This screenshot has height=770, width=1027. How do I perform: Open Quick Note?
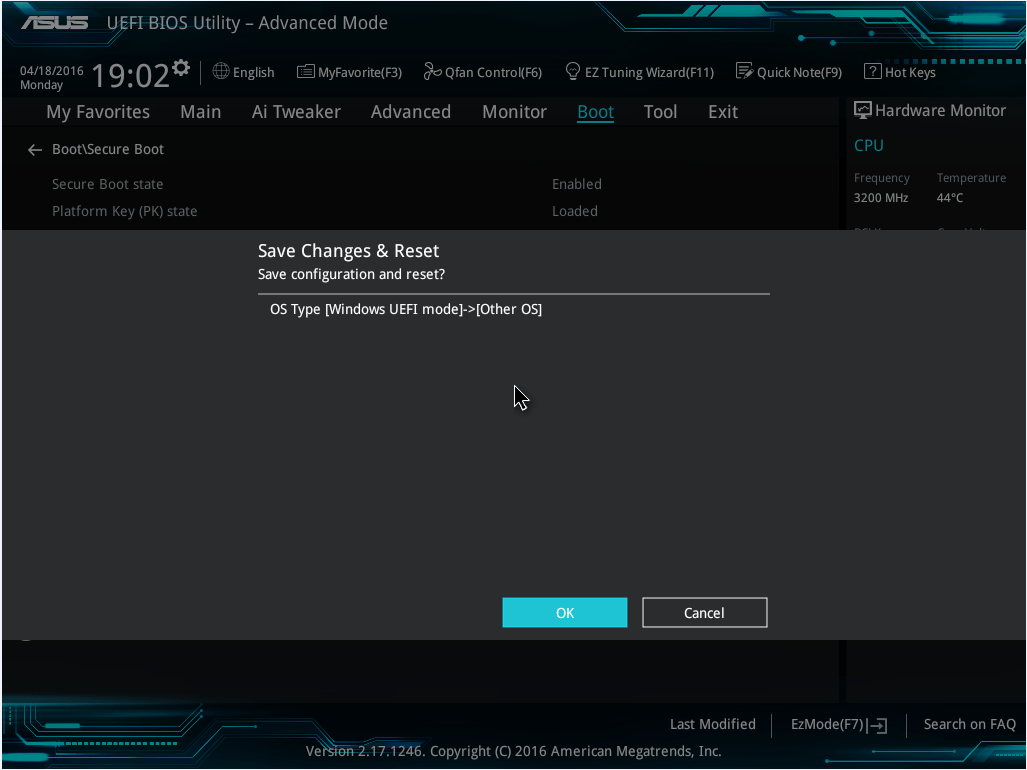pyautogui.click(x=788, y=71)
